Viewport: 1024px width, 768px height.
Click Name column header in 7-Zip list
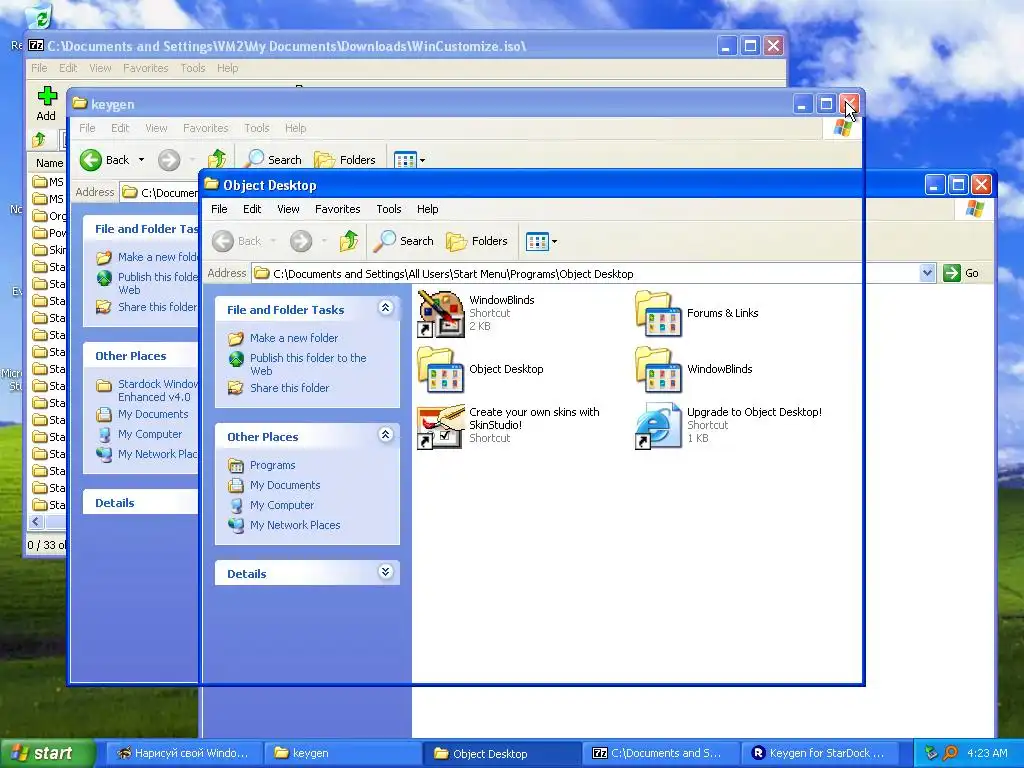49,163
